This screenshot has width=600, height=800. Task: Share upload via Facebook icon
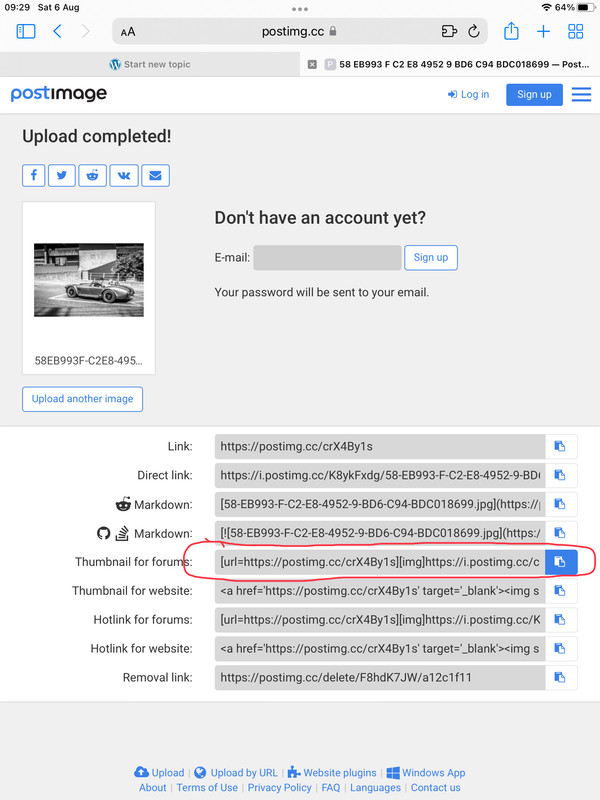coord(34,176)
